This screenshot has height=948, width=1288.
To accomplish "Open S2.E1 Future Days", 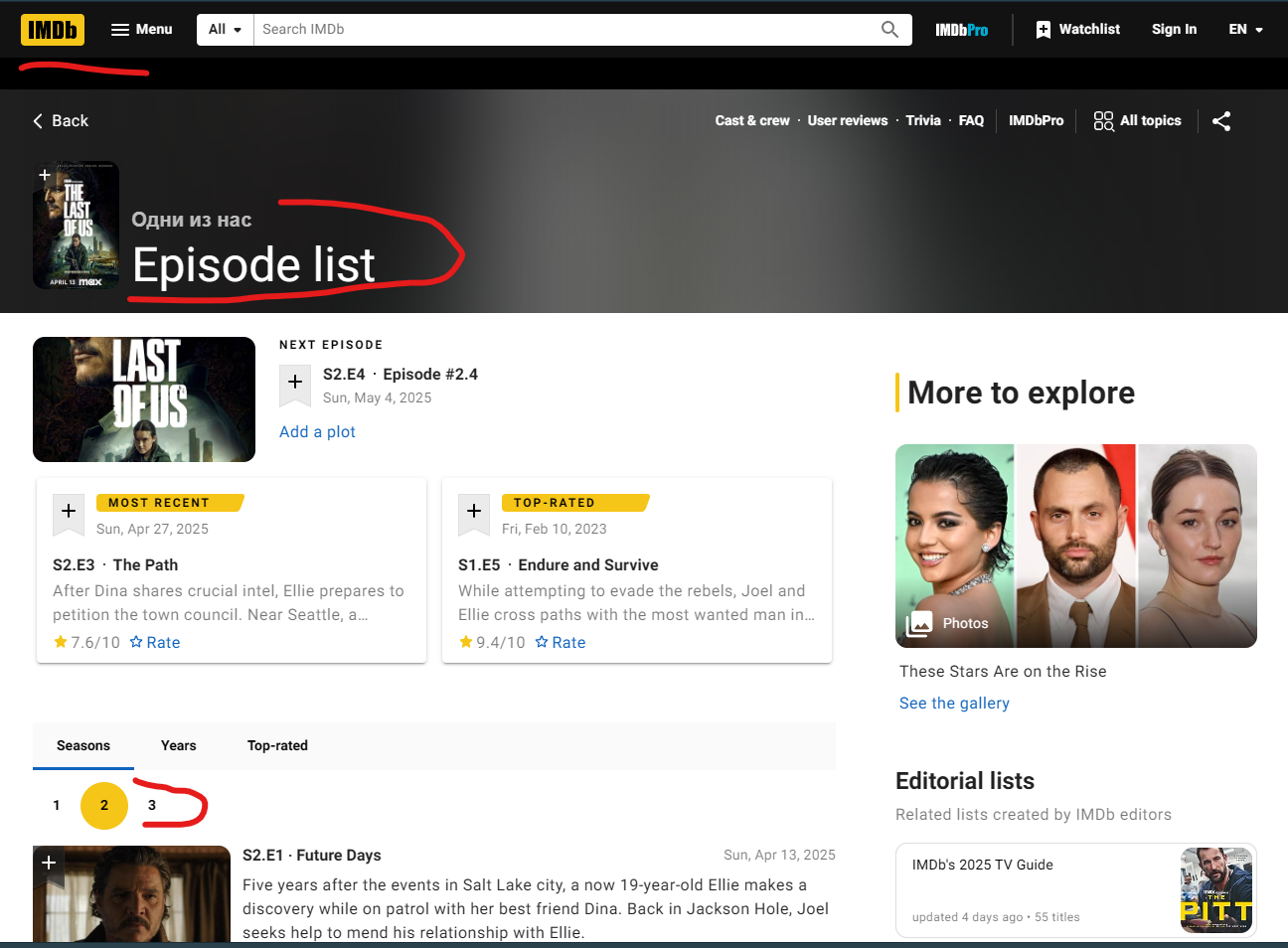I will [312, 855].
